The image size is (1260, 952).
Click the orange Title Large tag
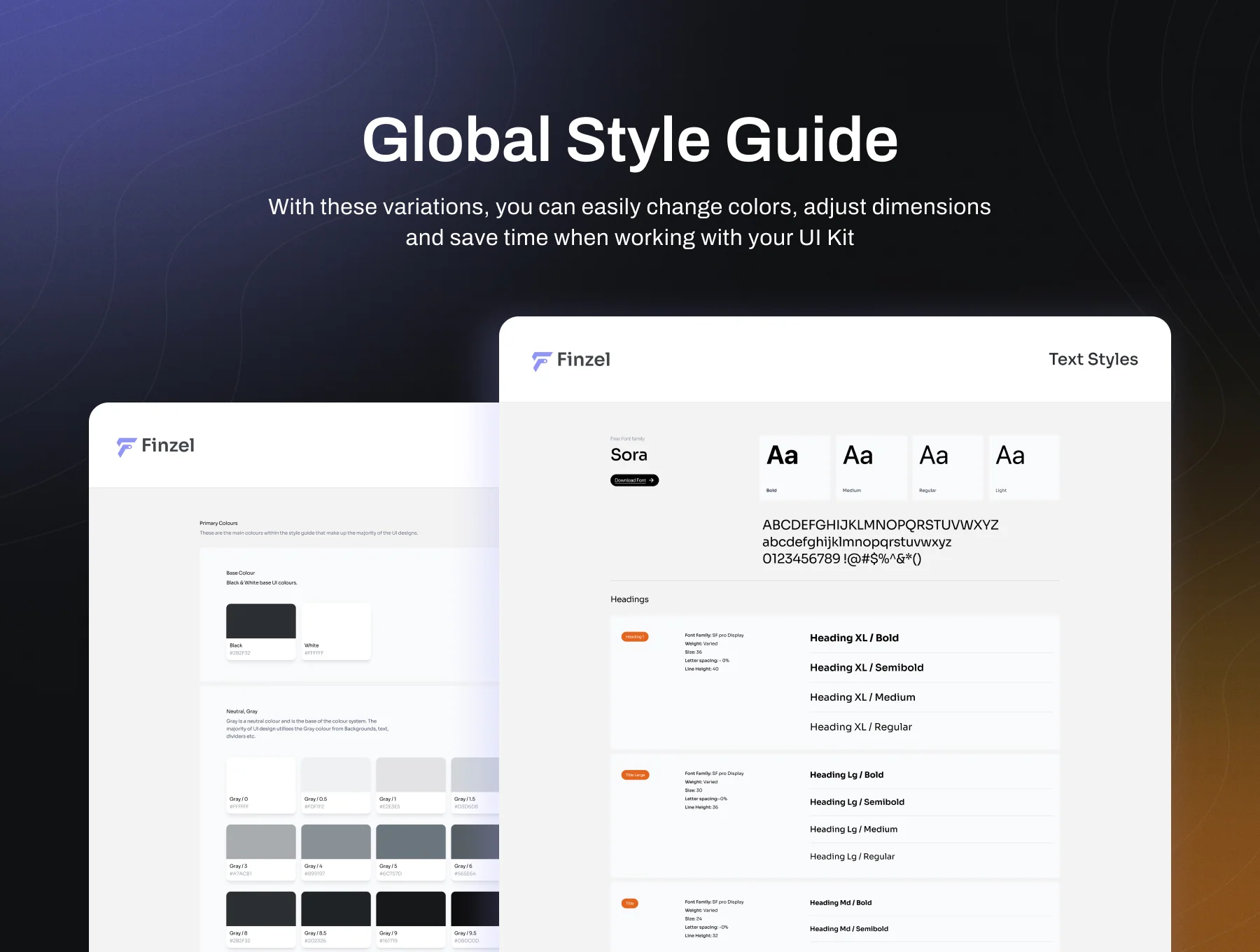tap(636, 775)
